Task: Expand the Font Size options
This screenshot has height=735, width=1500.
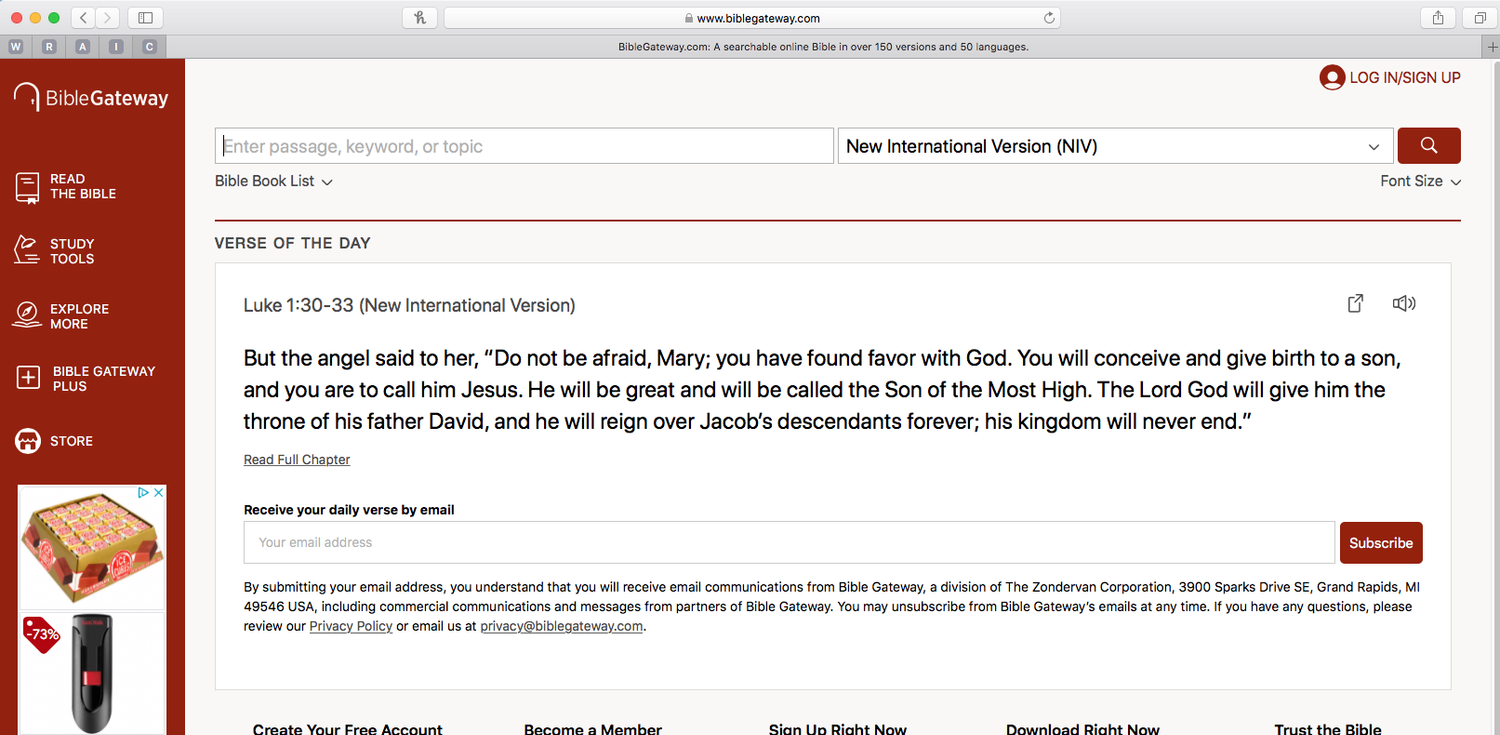Action: [1421, 181]
